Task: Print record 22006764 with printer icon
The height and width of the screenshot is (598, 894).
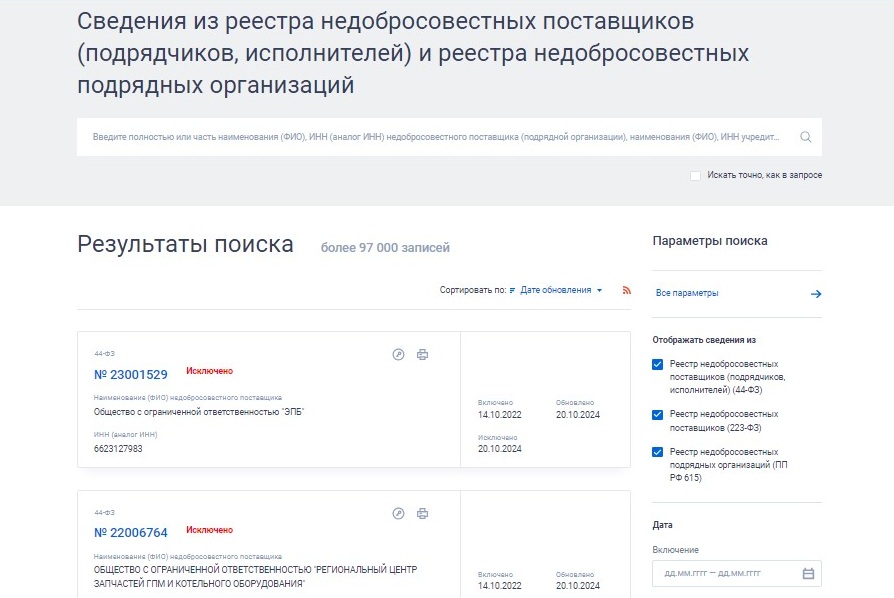Action: 422,514
